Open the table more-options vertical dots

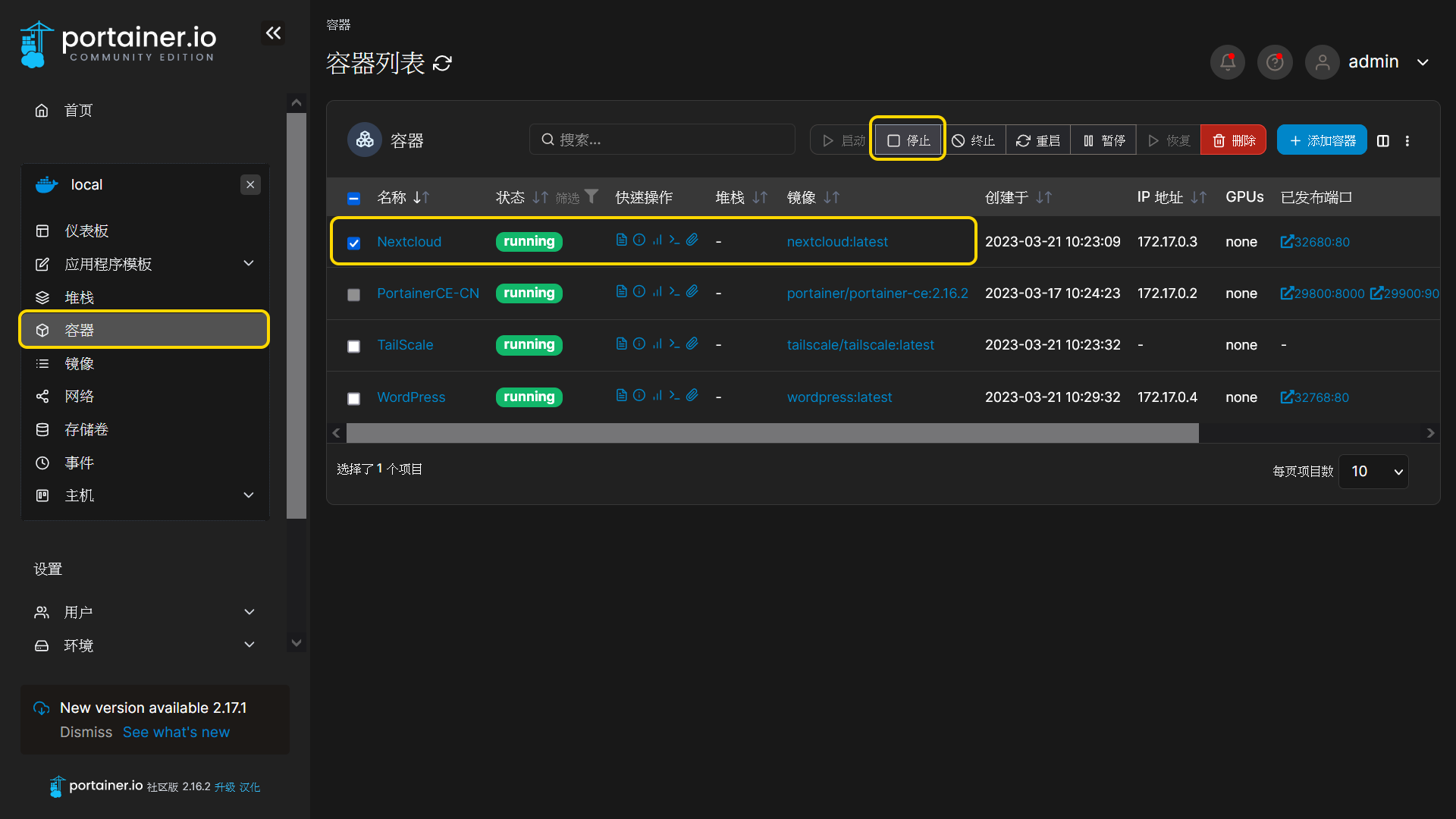click(x=1407, y=141)
